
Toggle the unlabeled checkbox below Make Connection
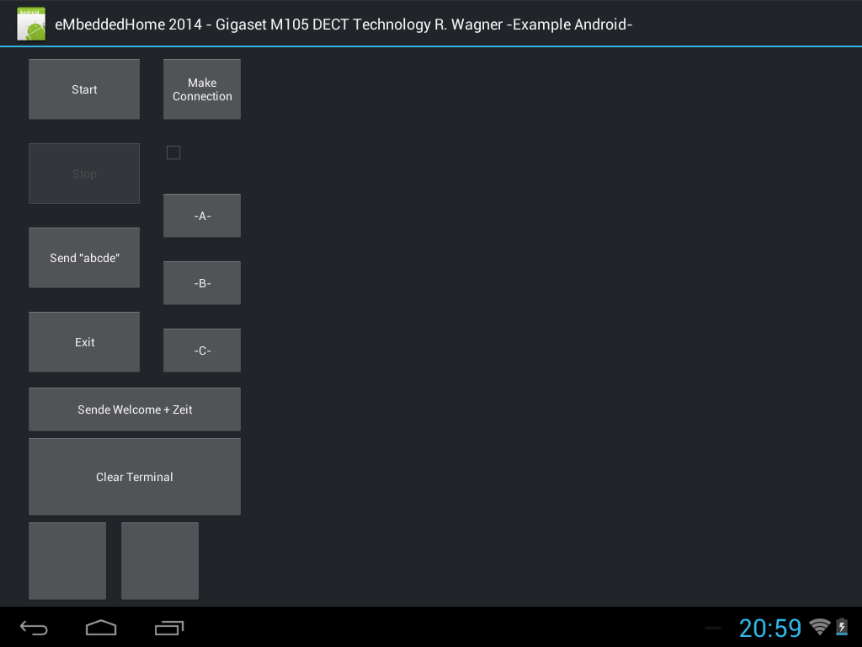click(x=173, y=152)
